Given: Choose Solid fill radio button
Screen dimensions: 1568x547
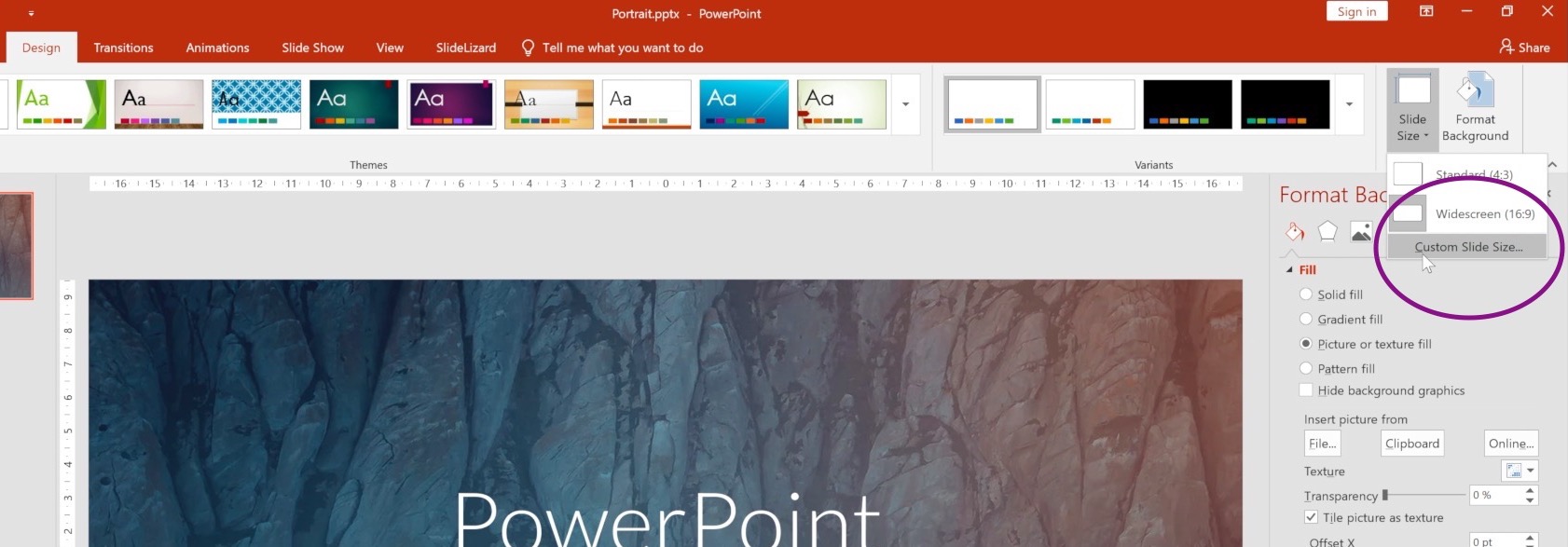Looking at the screenshot, I should coord(1306,294).
